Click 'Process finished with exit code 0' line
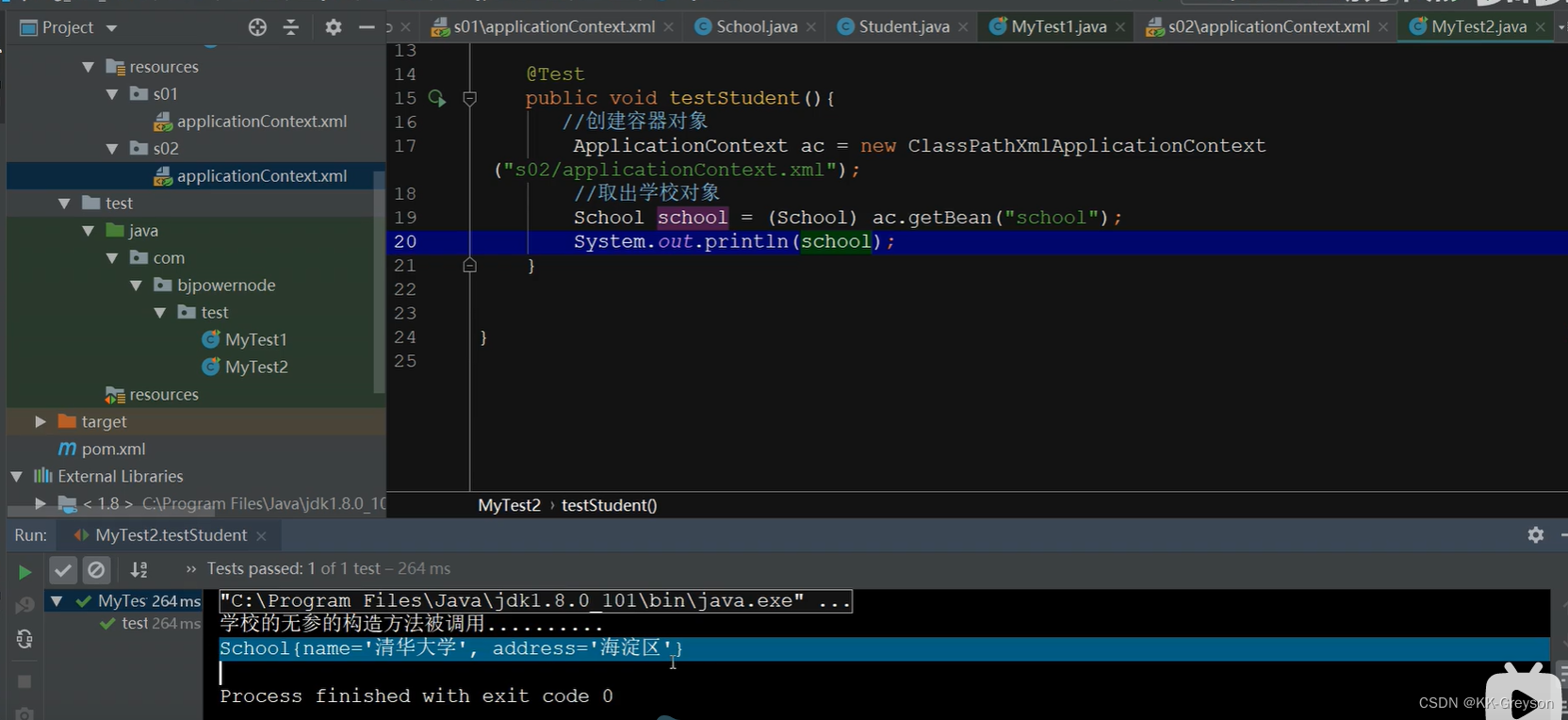 pos(416,696)
